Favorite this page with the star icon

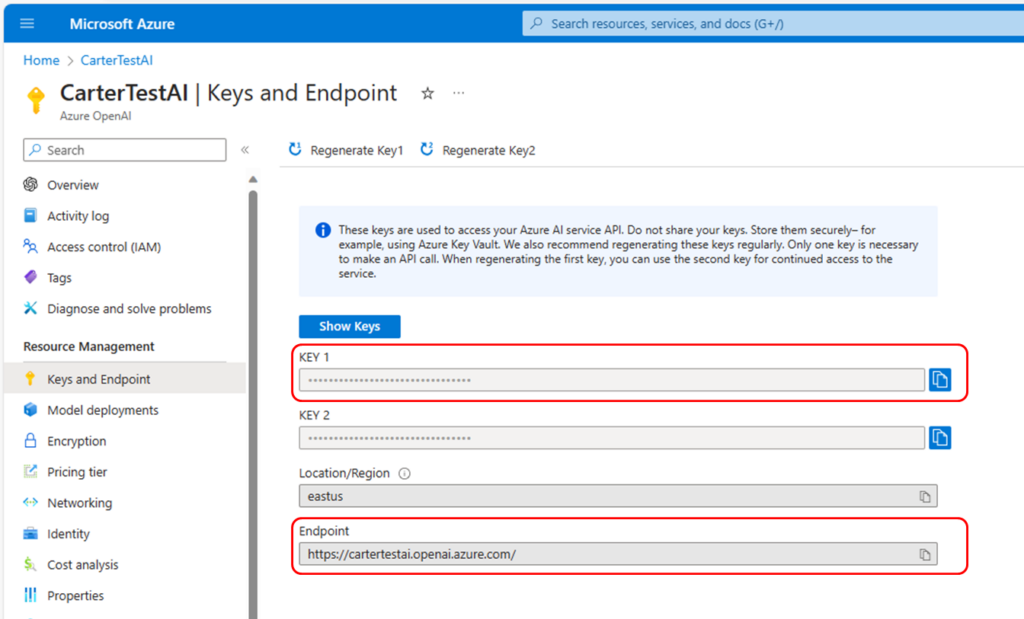(x=428, y=93)
